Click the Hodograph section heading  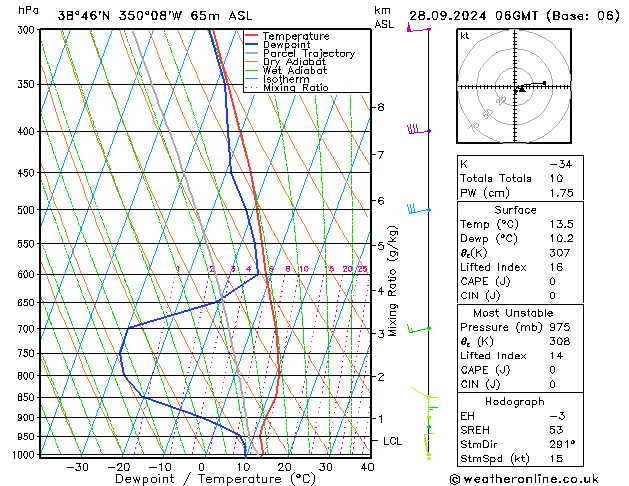coord(515,402)
